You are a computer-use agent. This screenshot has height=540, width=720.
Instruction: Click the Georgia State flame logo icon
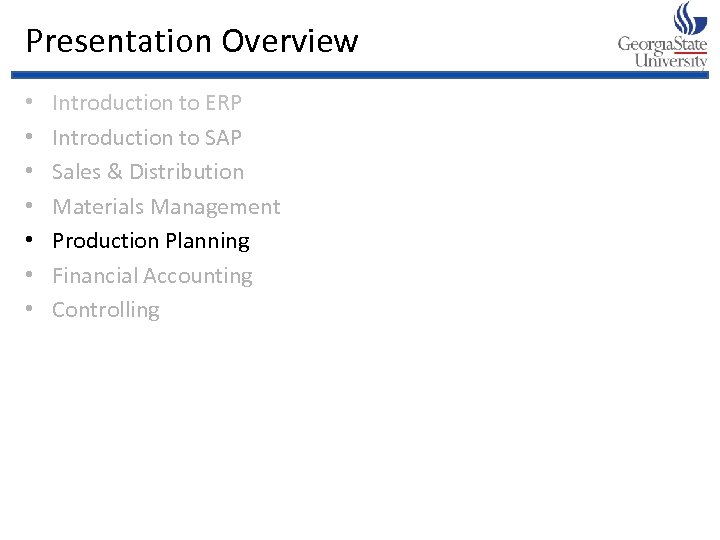(x=690, y=18)
